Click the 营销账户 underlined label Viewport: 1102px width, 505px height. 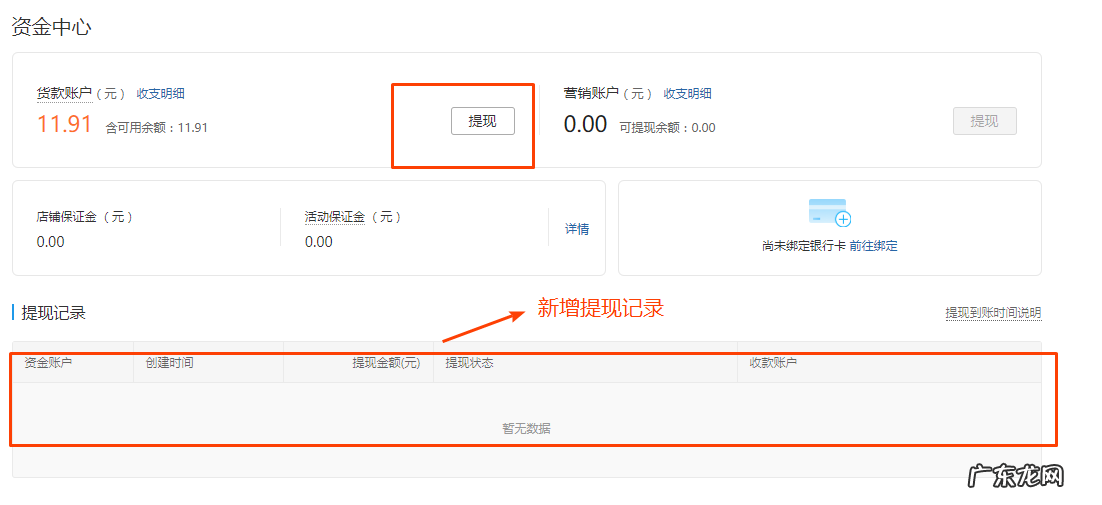591,94
